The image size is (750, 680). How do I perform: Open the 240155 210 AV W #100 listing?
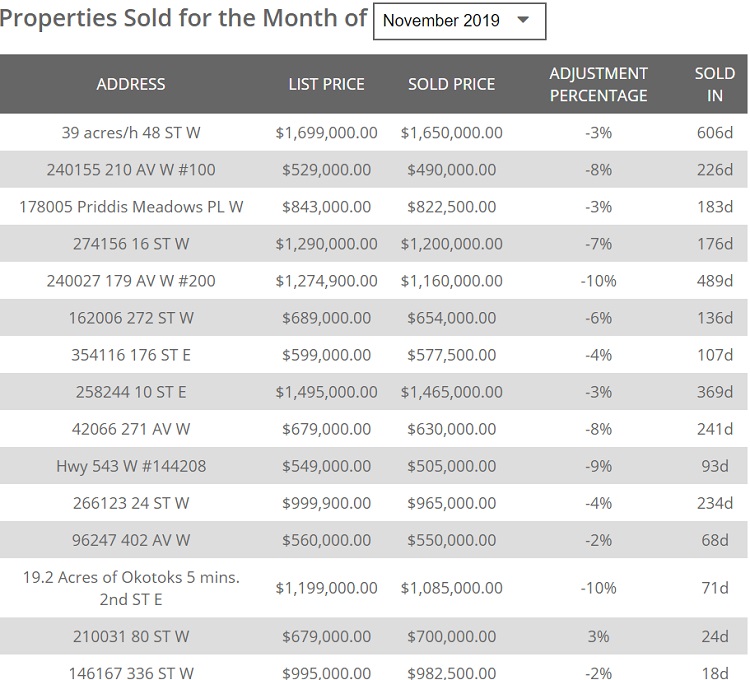(x=131, y=170)
